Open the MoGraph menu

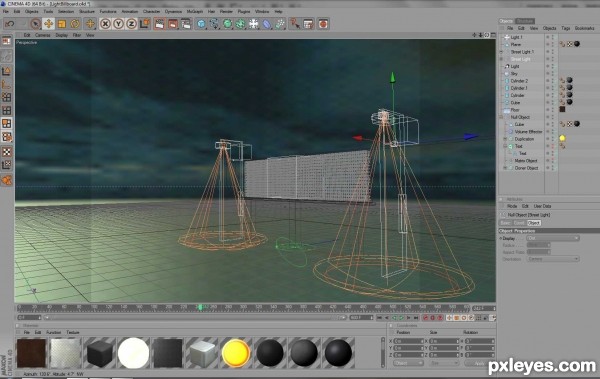click(x=194, y=11)
